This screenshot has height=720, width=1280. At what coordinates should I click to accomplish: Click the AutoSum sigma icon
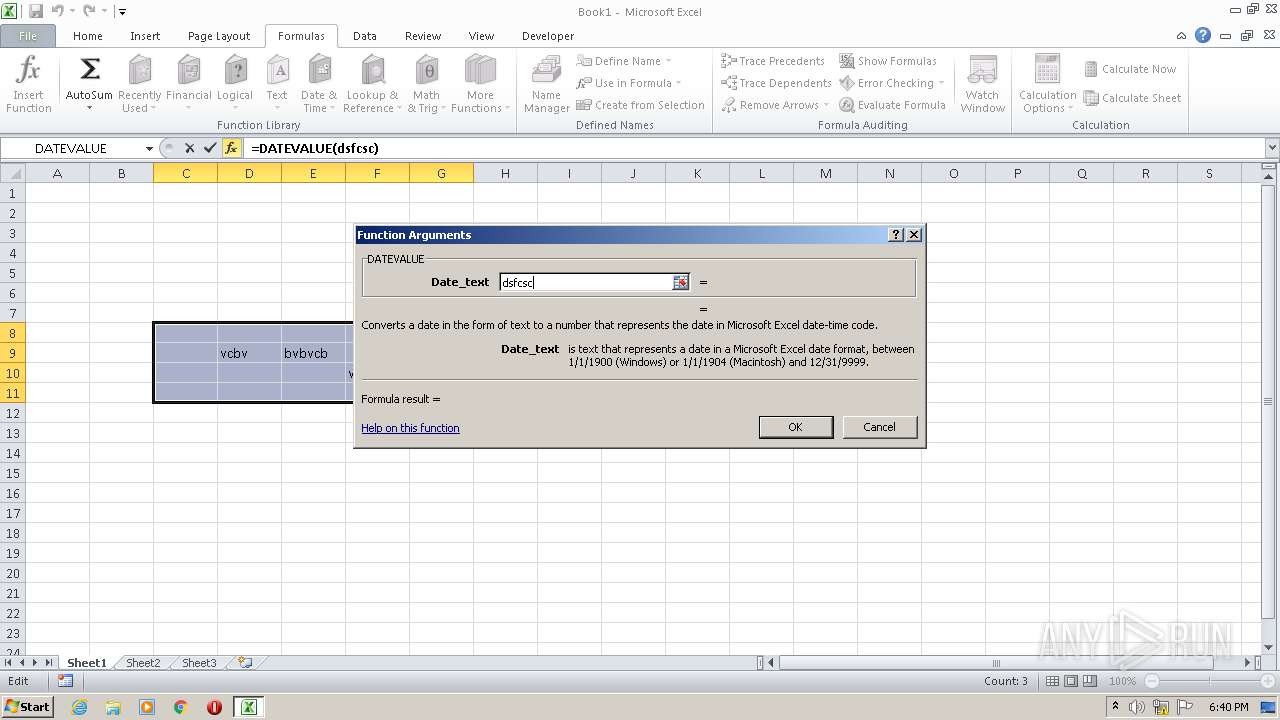(89, 69)
